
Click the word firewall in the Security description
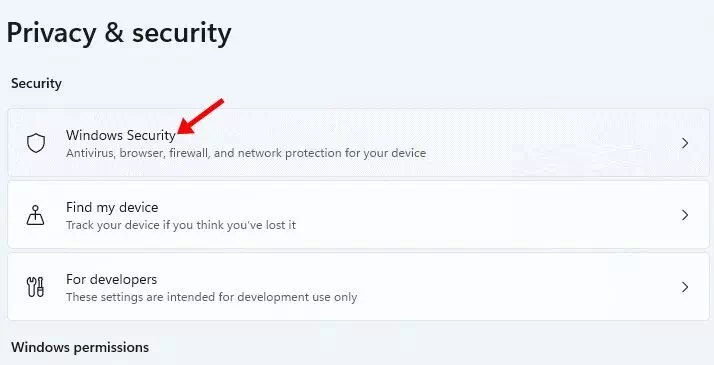pyautogui.click(x=189, y=153)
